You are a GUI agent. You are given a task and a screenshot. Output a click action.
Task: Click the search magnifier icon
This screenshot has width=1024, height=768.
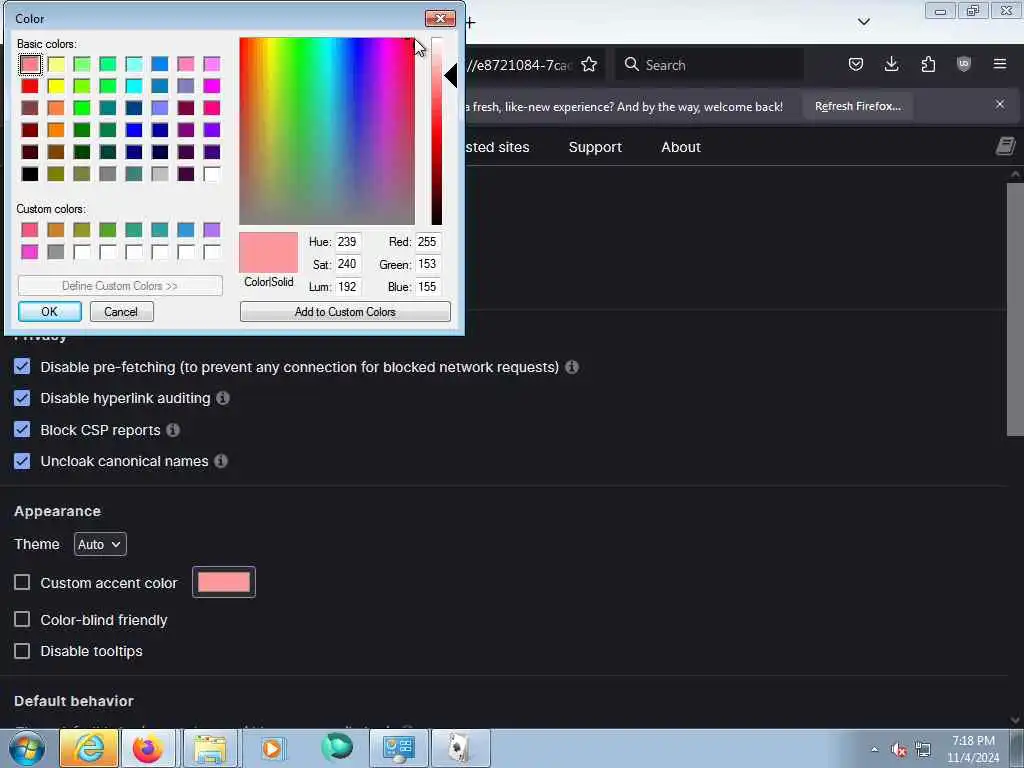click(632, 64)
